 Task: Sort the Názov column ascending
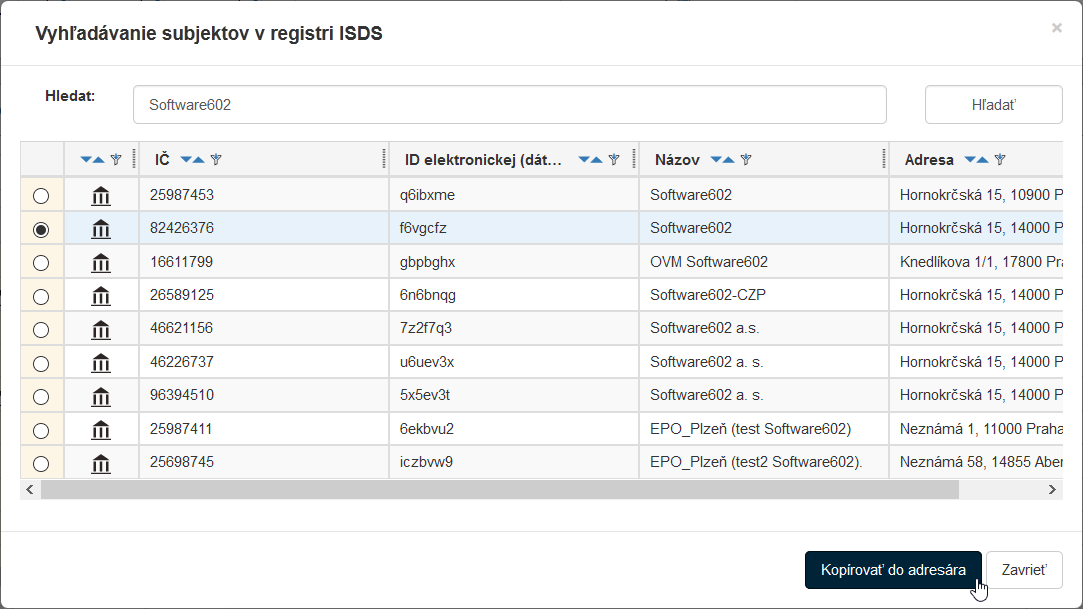pyautogui.click(x=729, y=160)
